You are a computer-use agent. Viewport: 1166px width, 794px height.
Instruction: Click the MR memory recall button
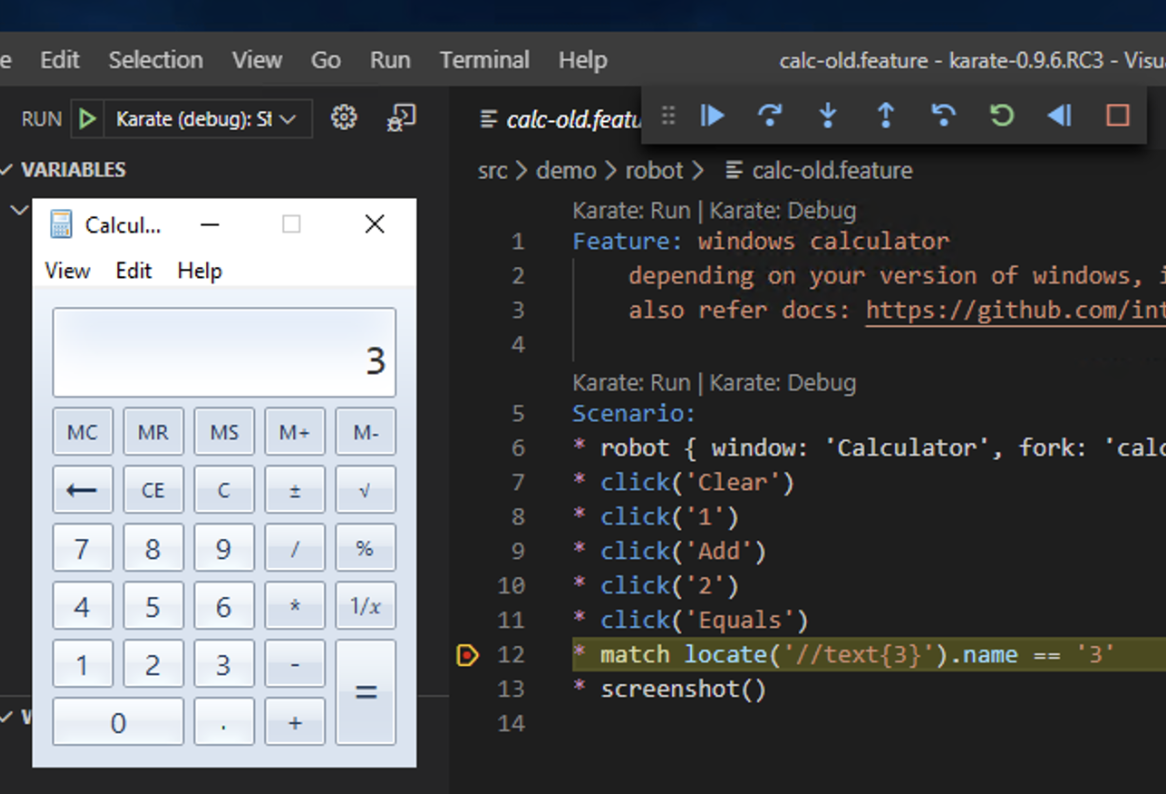click(153, 432)
